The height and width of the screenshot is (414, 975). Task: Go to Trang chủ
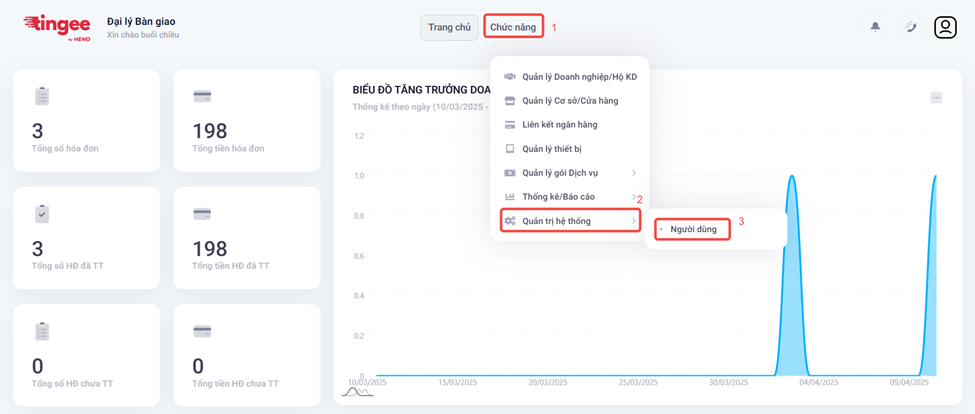(x=449, y=27)
